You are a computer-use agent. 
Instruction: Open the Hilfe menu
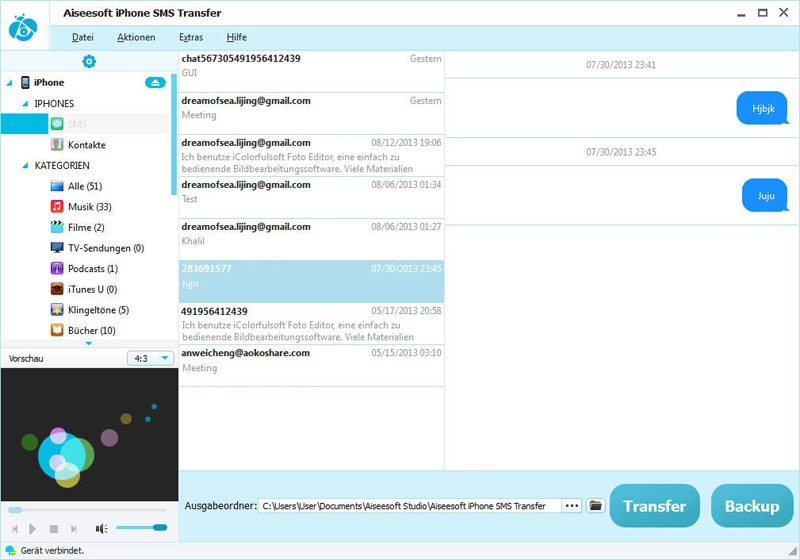click(236, 37)
